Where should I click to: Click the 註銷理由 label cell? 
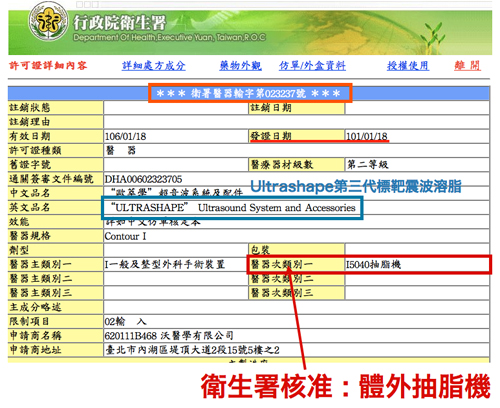tap(56, 122)
